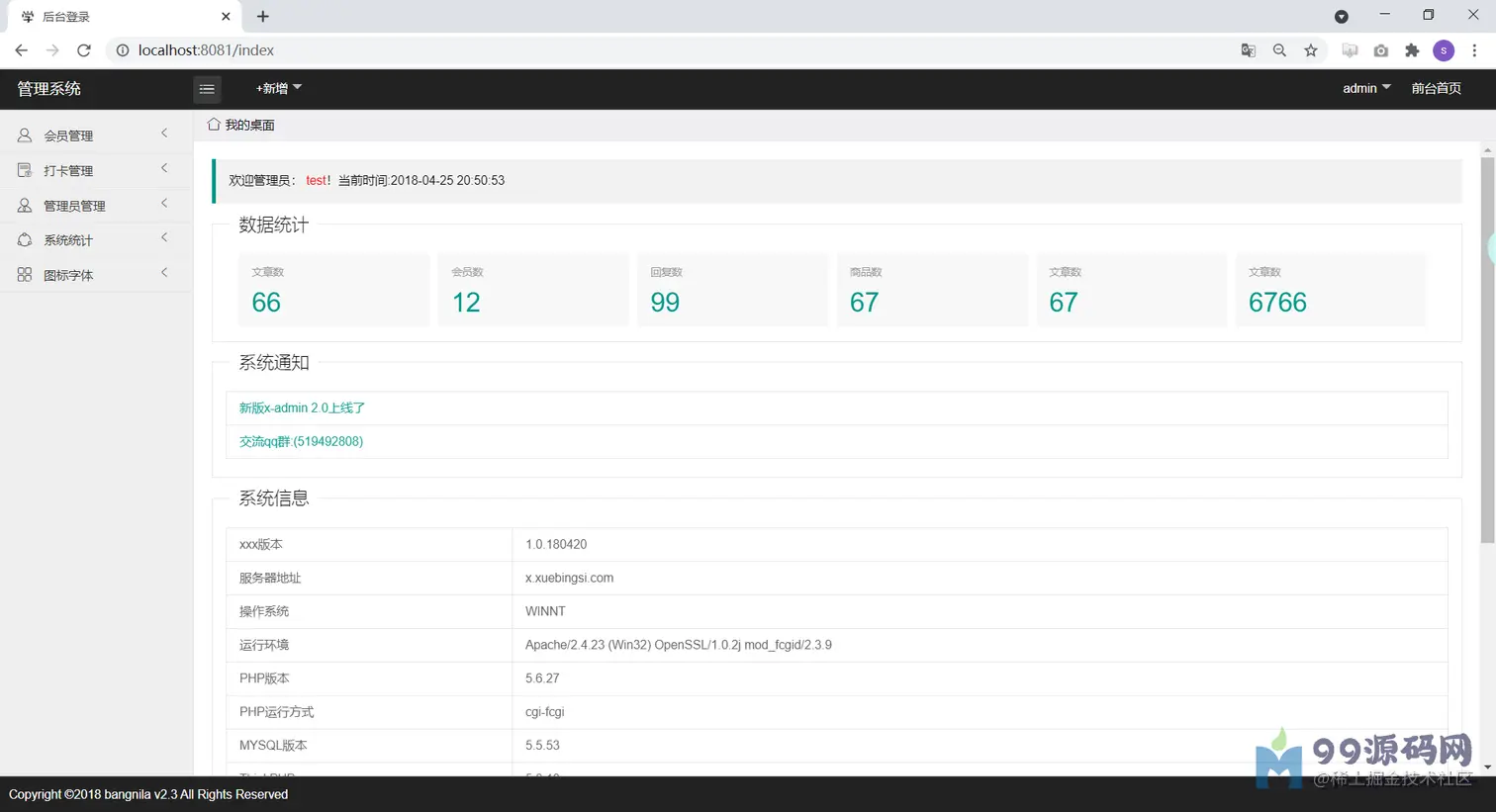1496x812 pixels.
Task: Reload the page with the refresh icon
Action: (x=84, y=50)
